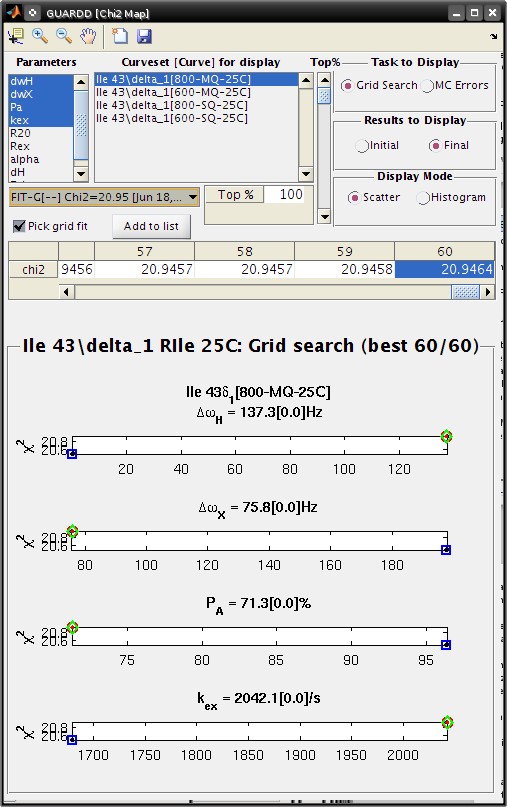Click Curveset list scroll up arrow
Viewport: 507px width, 807px height.
[x=306, y=80]
